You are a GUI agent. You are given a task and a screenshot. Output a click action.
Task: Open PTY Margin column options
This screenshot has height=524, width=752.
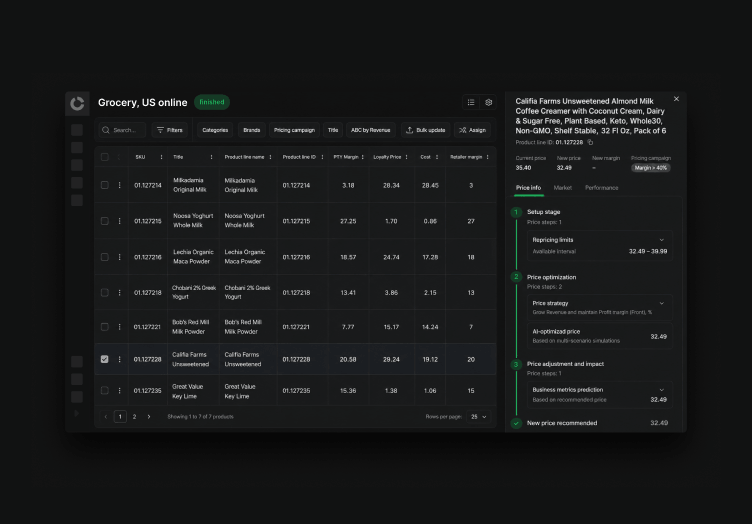pos(363,157)
